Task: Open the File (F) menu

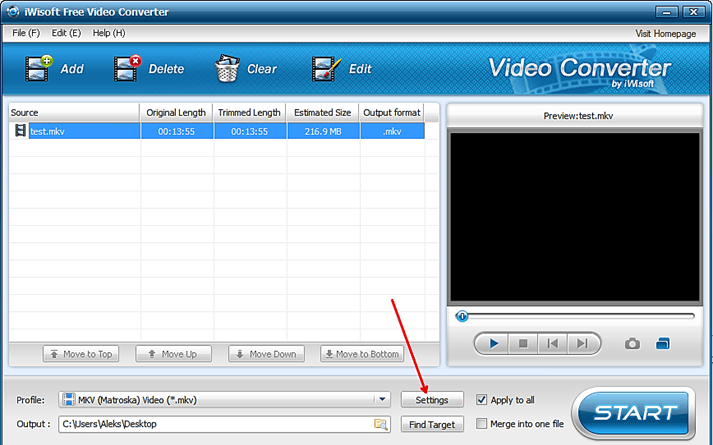Action: (x=26, y=33)
